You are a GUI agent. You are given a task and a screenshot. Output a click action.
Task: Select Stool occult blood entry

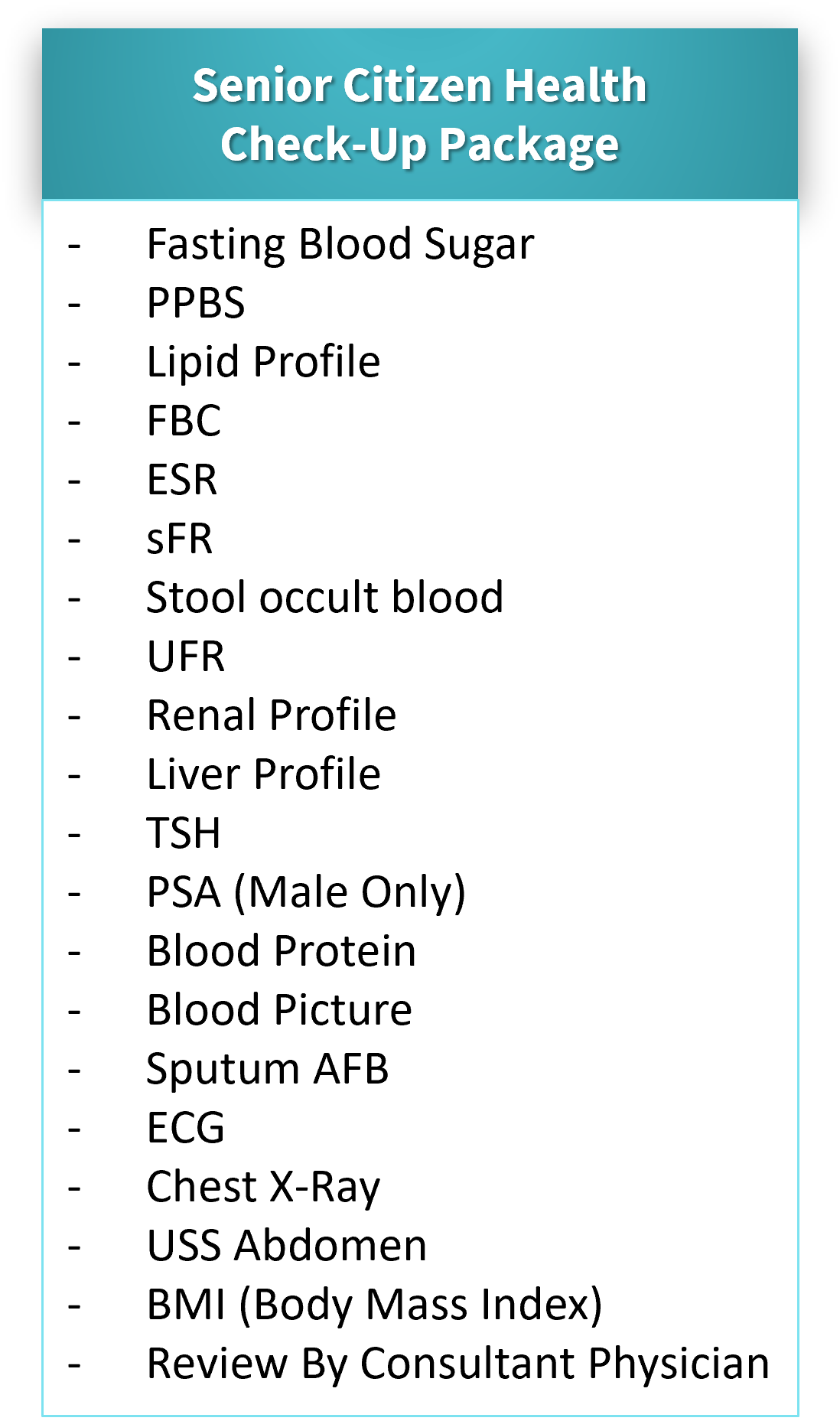[x=324, y=598]
